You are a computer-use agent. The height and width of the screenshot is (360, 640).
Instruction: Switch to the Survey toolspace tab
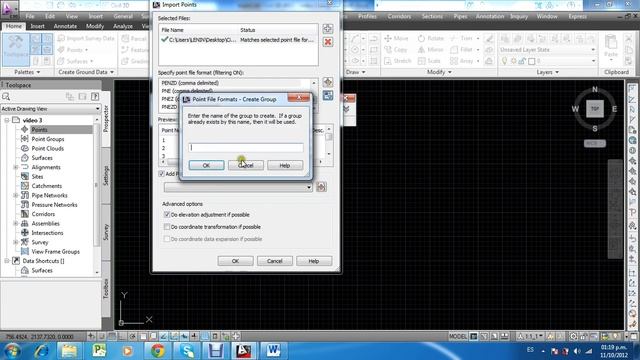106,231
